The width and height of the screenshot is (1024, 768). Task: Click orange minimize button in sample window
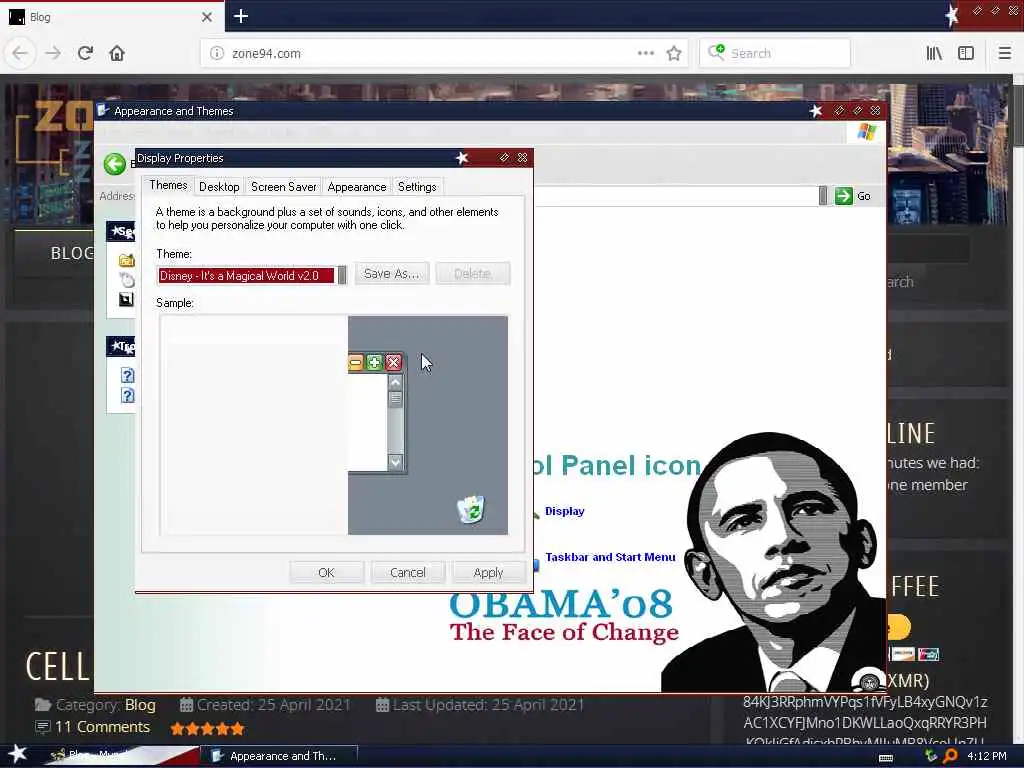point(355,362)
